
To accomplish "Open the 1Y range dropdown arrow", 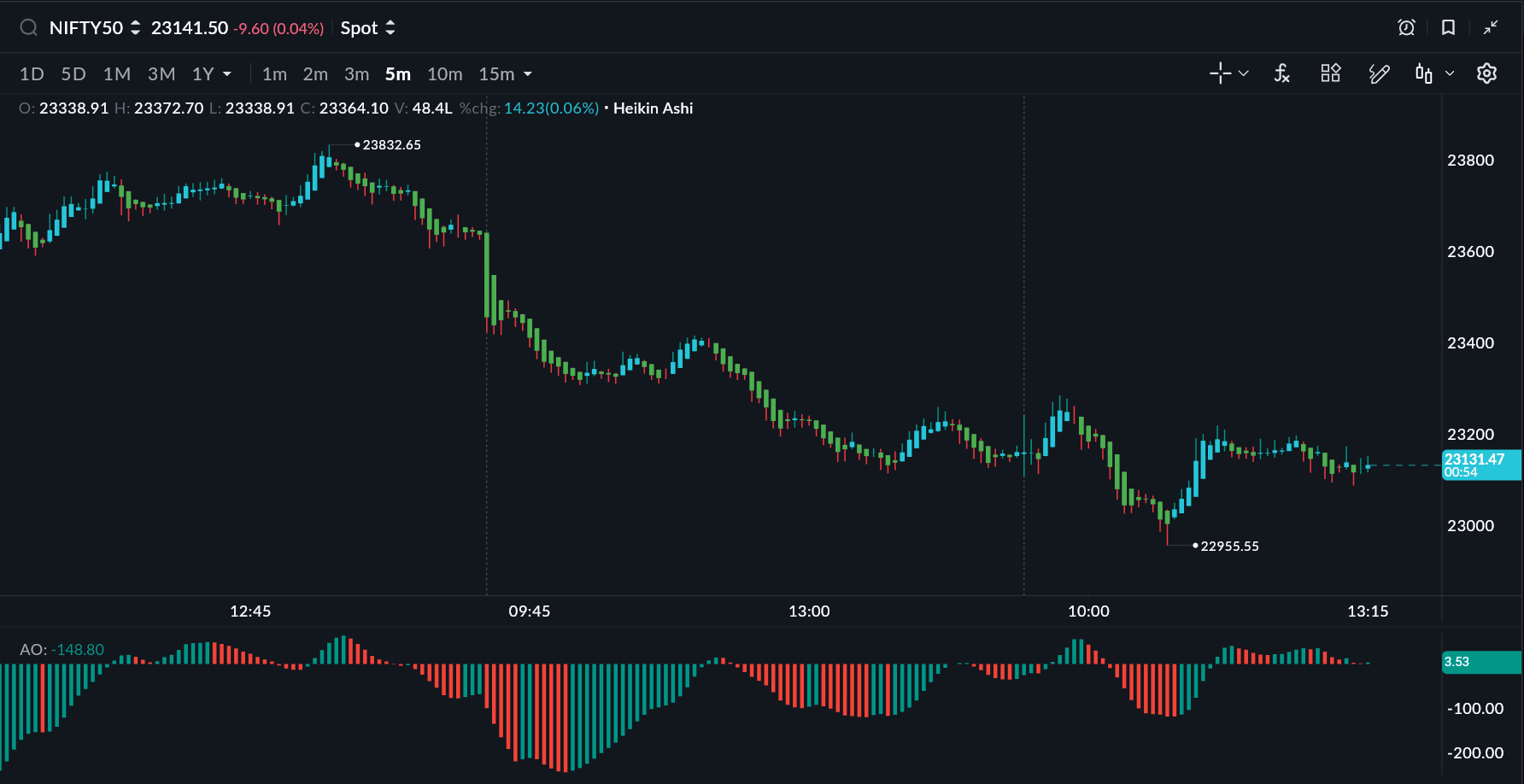I will pyautogui.click(x=227, y=74).
